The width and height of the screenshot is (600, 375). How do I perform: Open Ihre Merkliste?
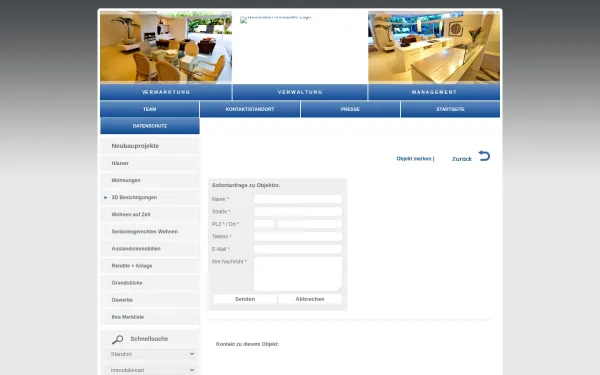pyautogui.click(x=150, y=317)
